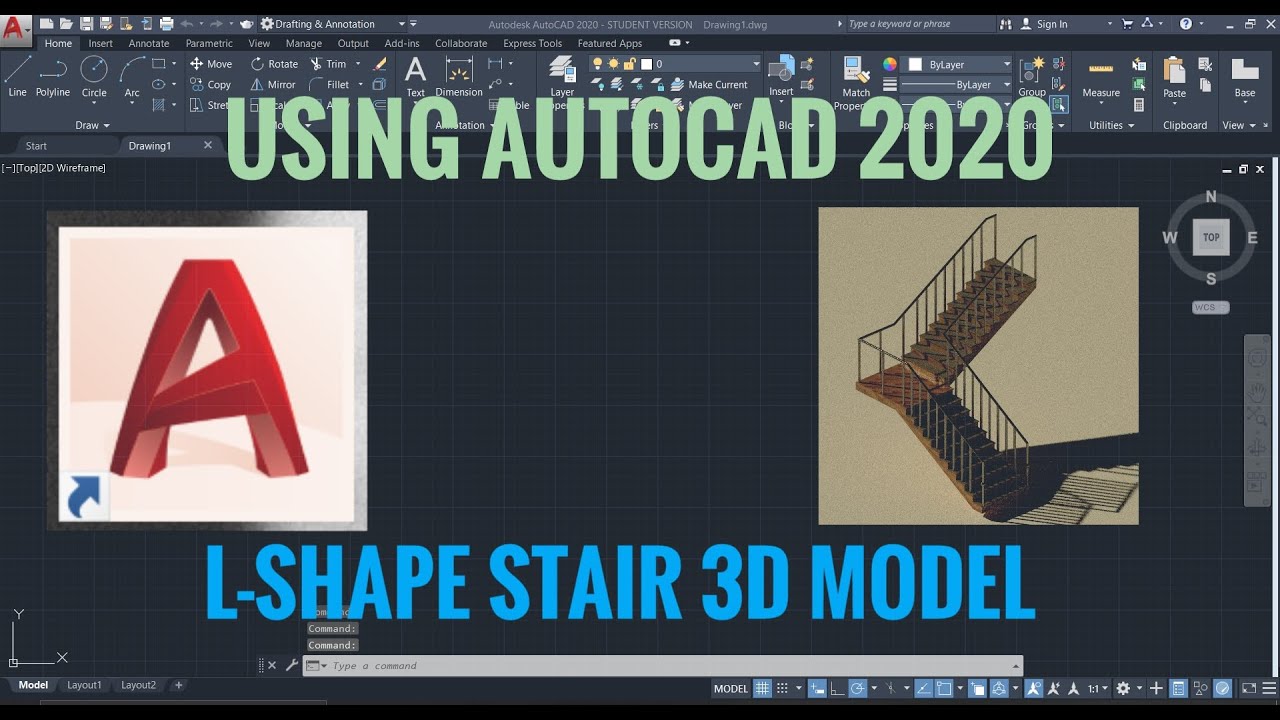Open the Group tool
This screenshot has width=1280, height=720.
(x=1032, y=76)
